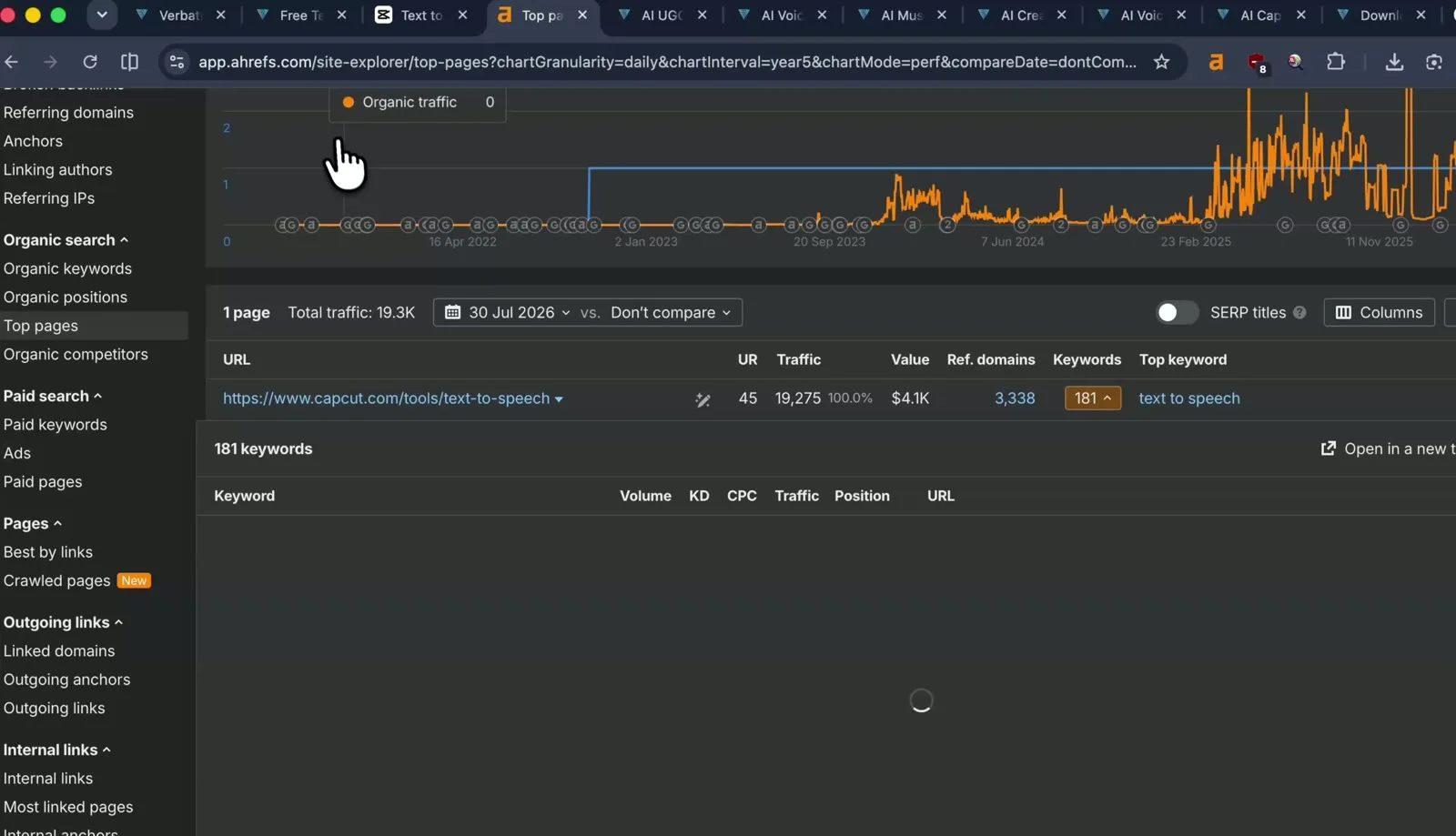This screenshot has width=1456, height=836.
Task: View site information icon in address bar
Action: [x=177, y=62]
